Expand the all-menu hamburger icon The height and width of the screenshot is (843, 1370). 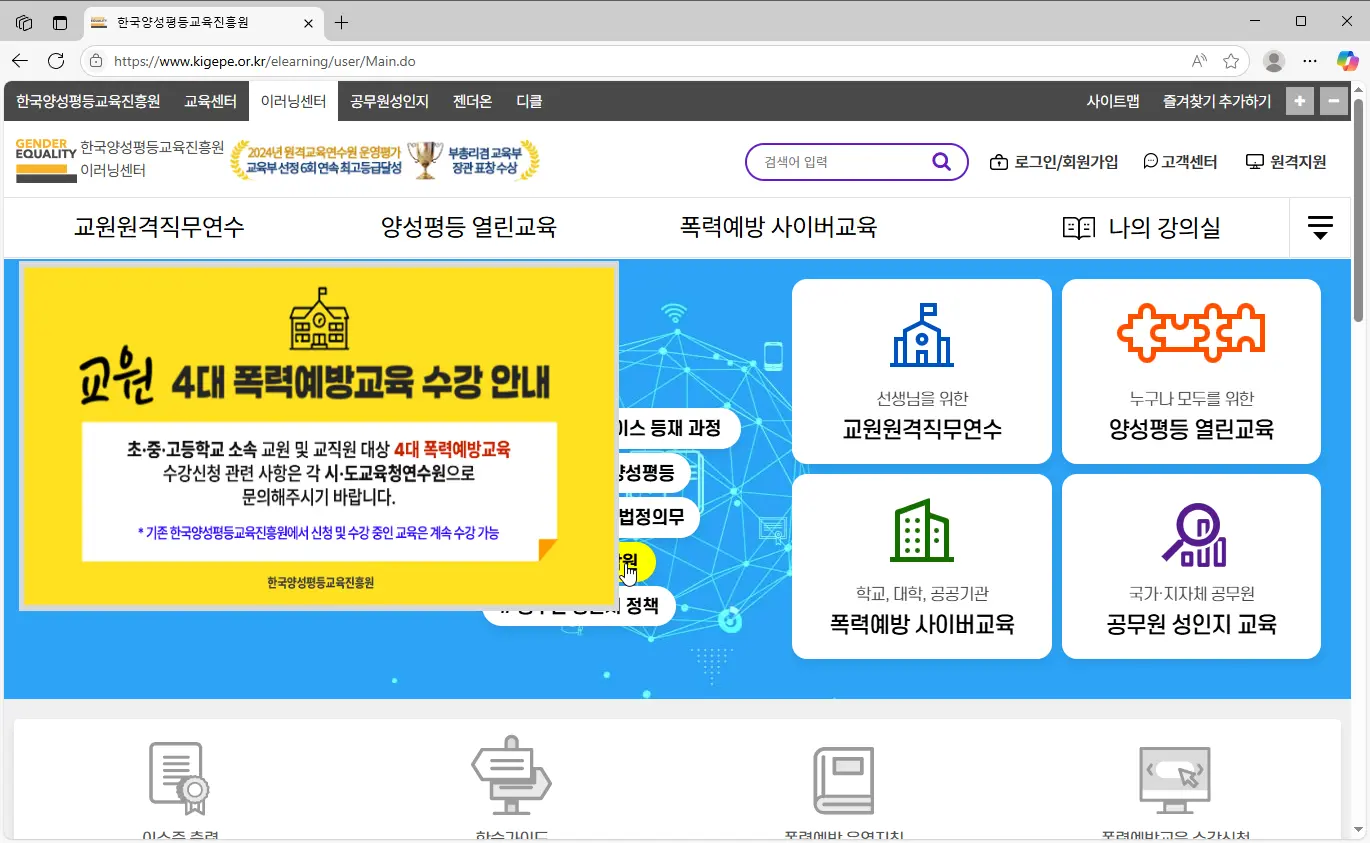tap(1319, 227)
